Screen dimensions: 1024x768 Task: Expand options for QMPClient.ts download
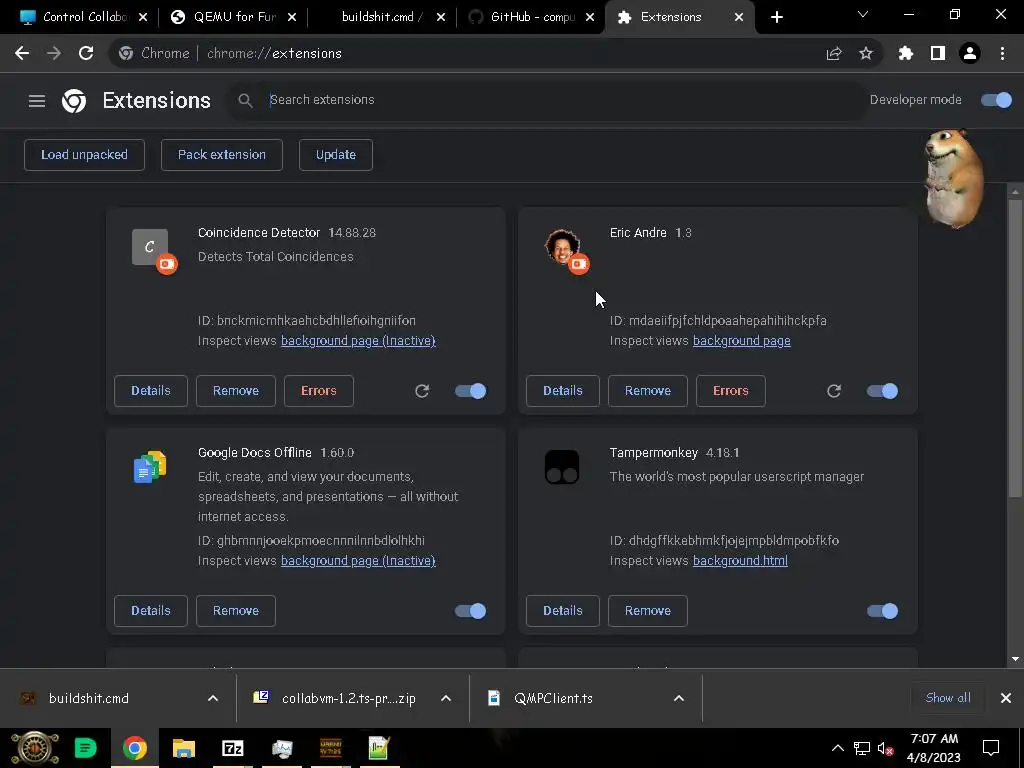click(679, 698)
